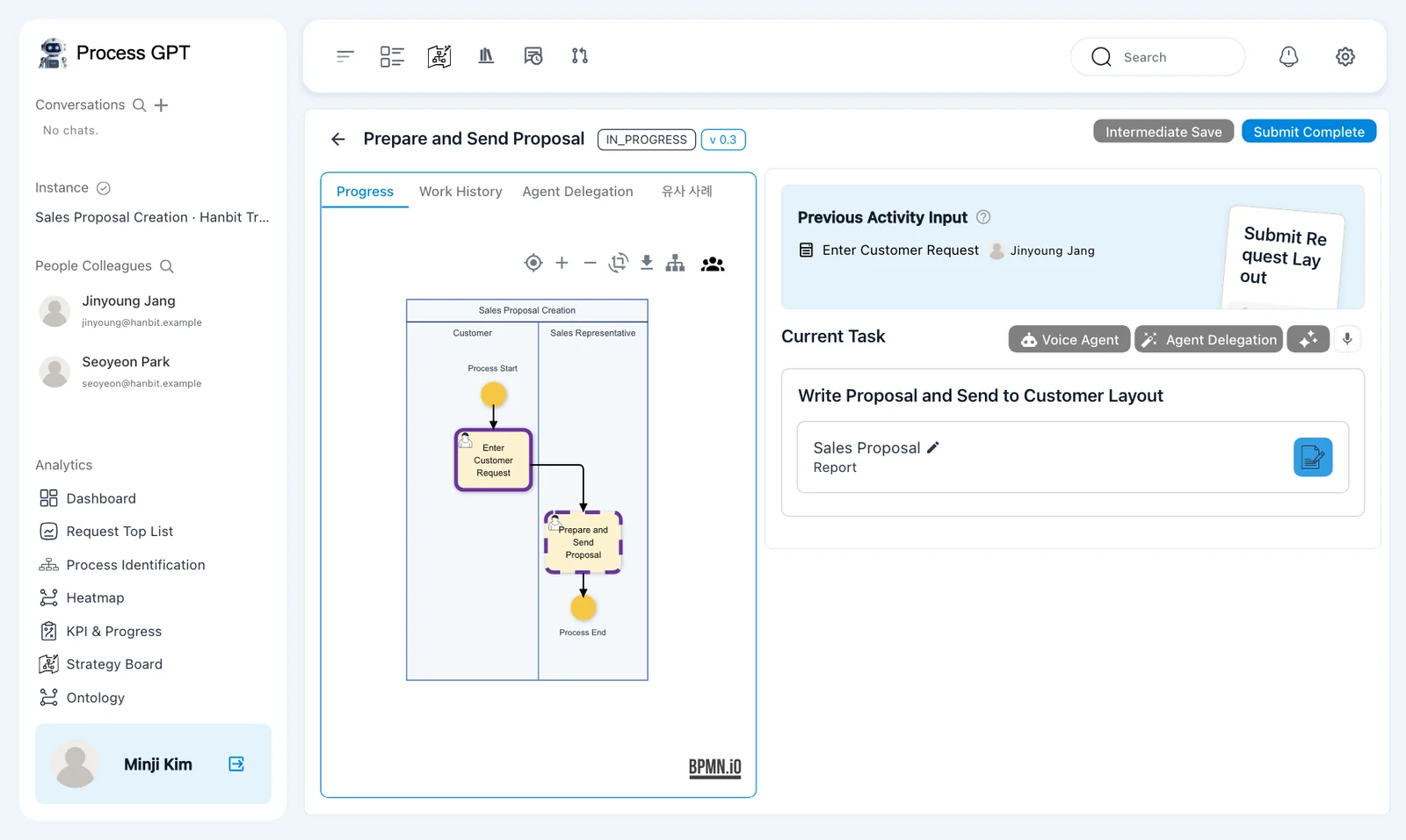Image resolution: width=1406 pixels, height=840 pixels.
Task: Launch the Voice Agent
Action: (1069, 339)
